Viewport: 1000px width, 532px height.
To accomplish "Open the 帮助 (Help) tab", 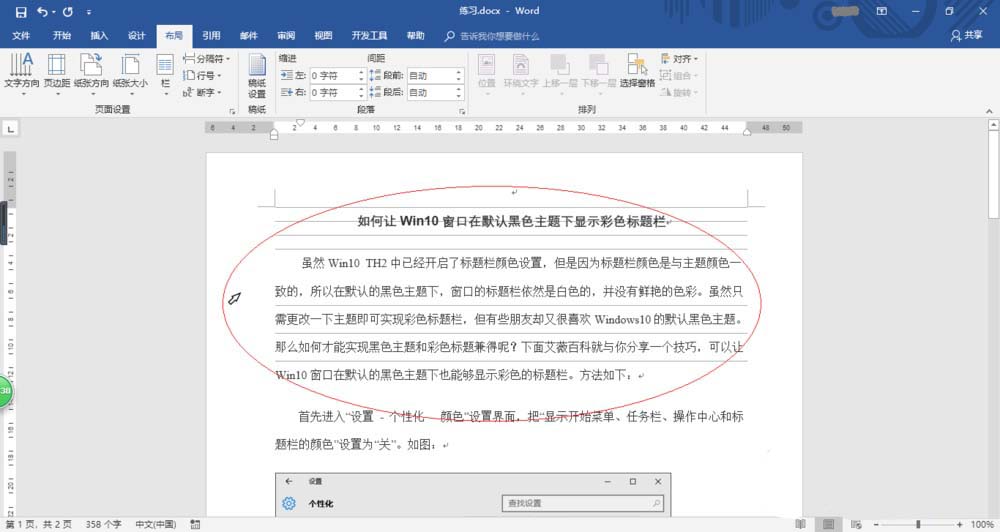I will 416,36.
